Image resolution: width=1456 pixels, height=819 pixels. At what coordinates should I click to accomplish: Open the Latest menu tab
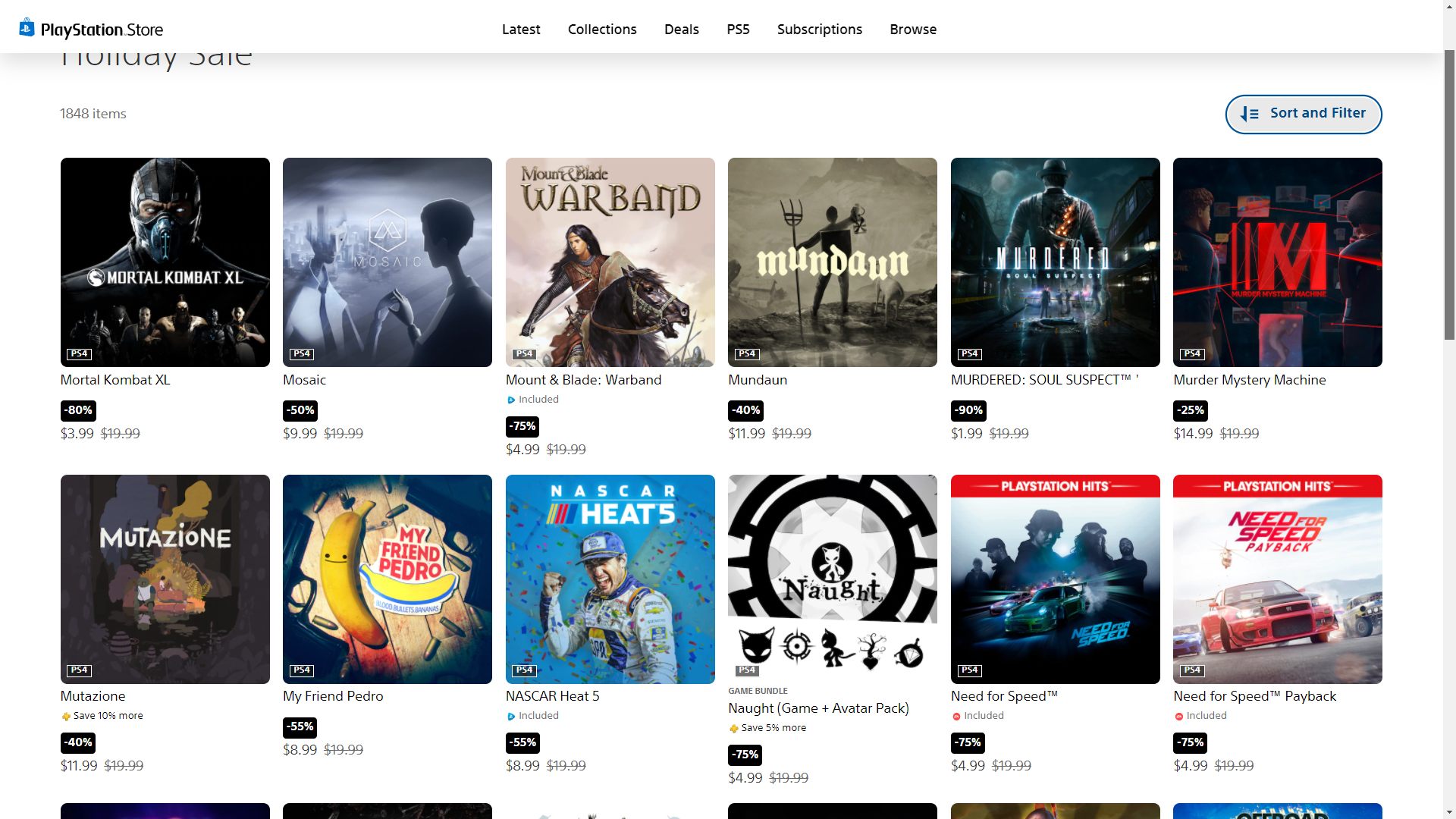(x=521, y=29)
